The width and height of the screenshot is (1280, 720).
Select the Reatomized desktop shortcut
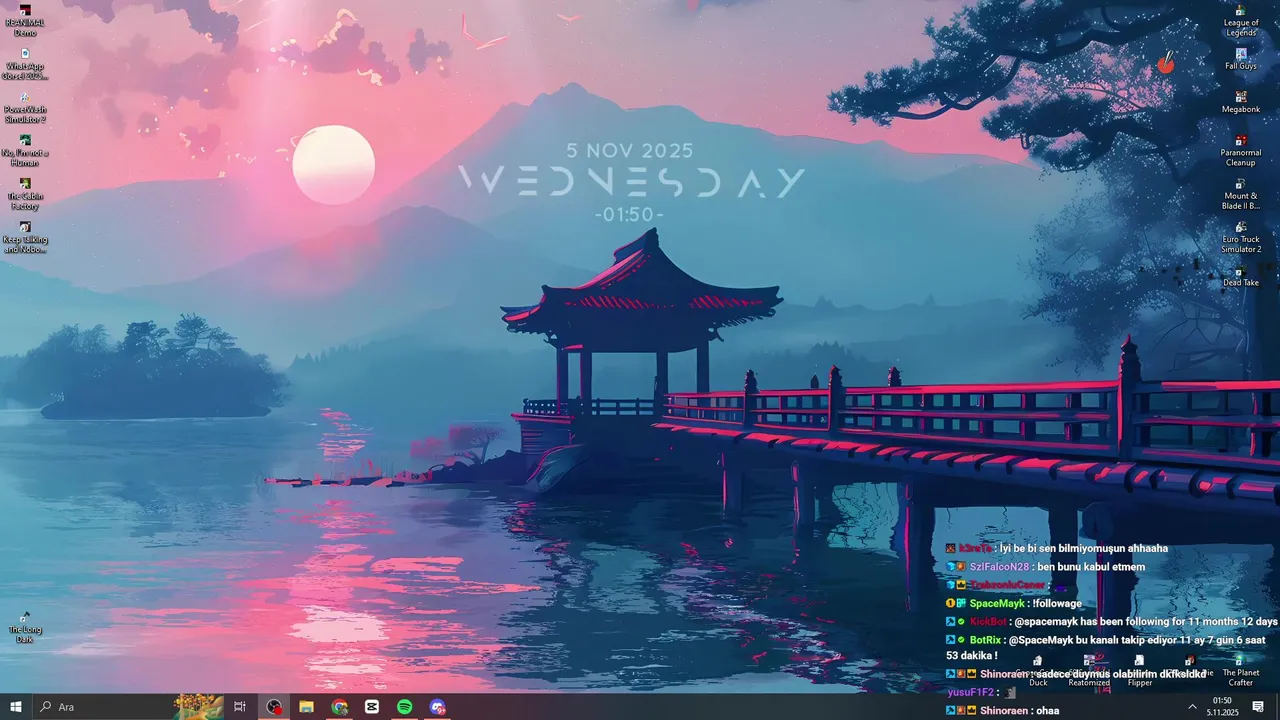point(1089,670)
